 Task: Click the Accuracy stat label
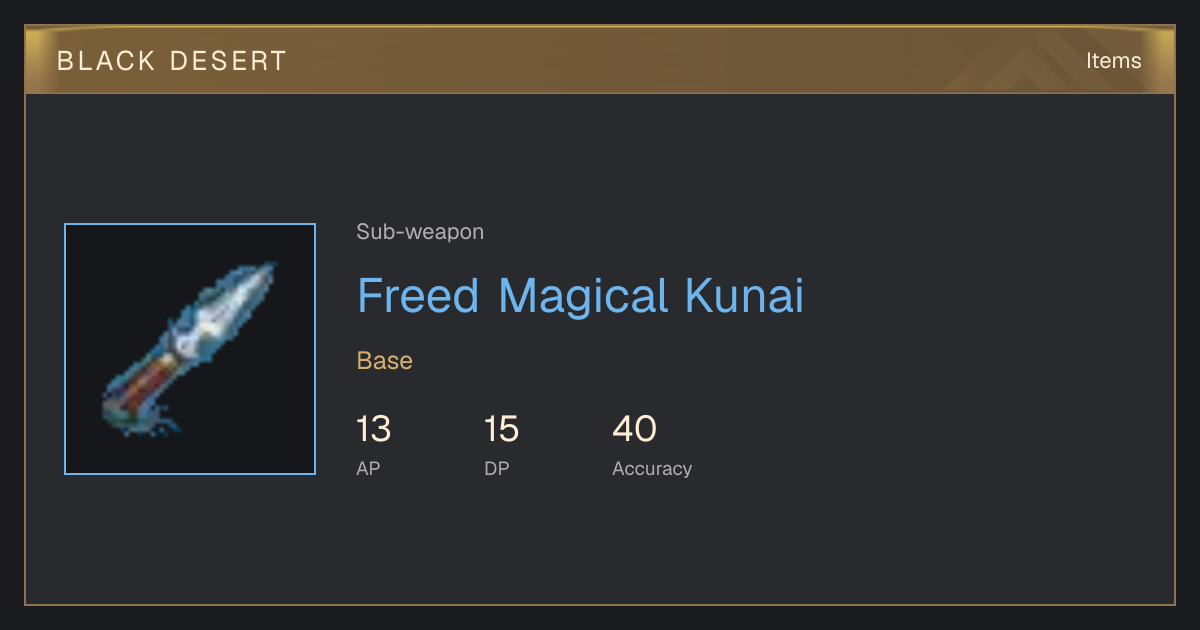tap(652, 468)
